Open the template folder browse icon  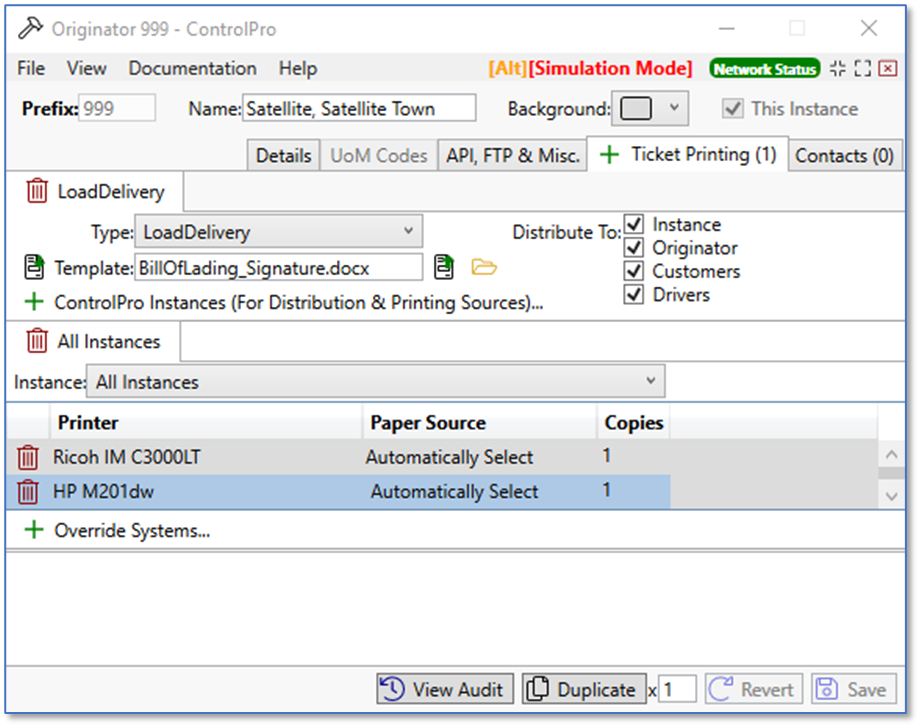pyautogui.click(x=484, y=267)
